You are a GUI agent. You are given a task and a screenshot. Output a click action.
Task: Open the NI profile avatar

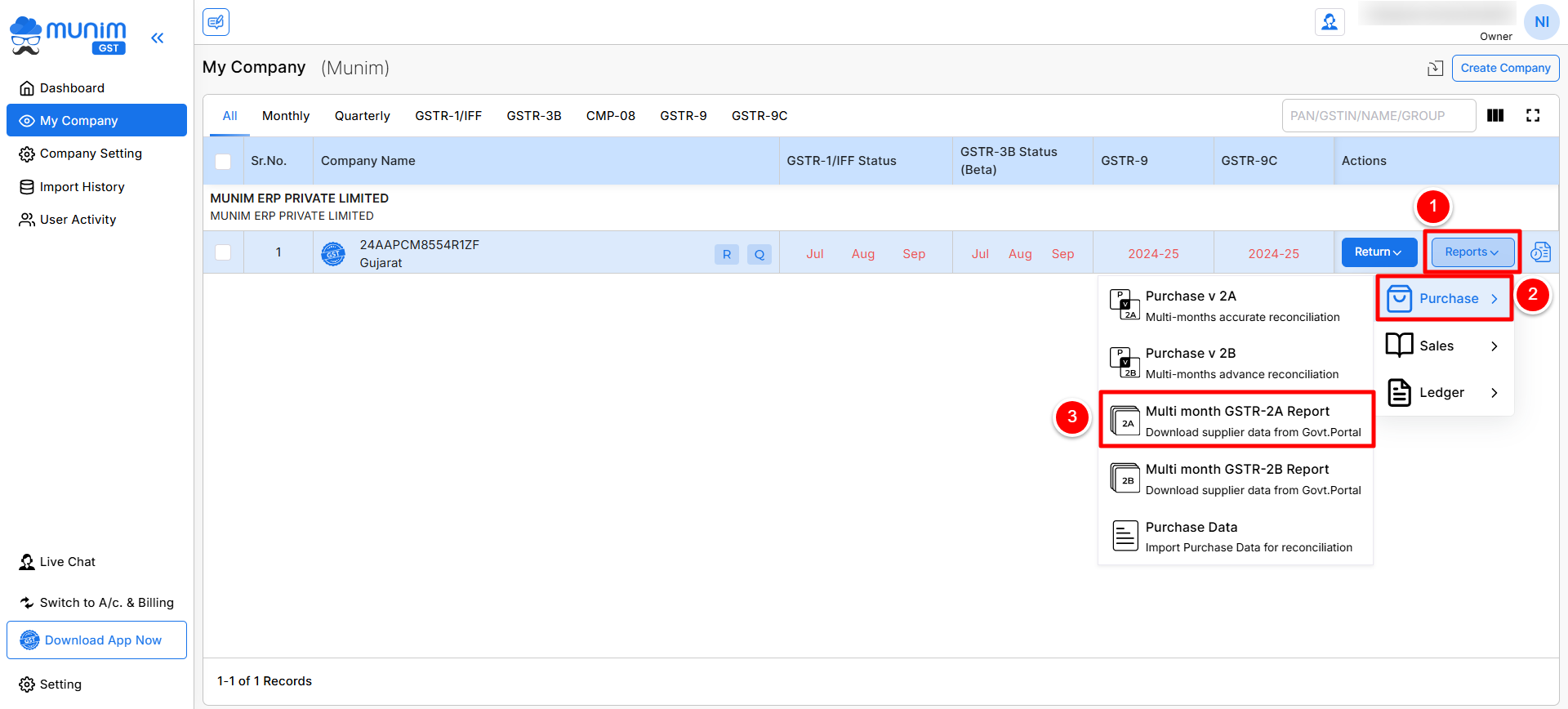[x=1541, y=22]
